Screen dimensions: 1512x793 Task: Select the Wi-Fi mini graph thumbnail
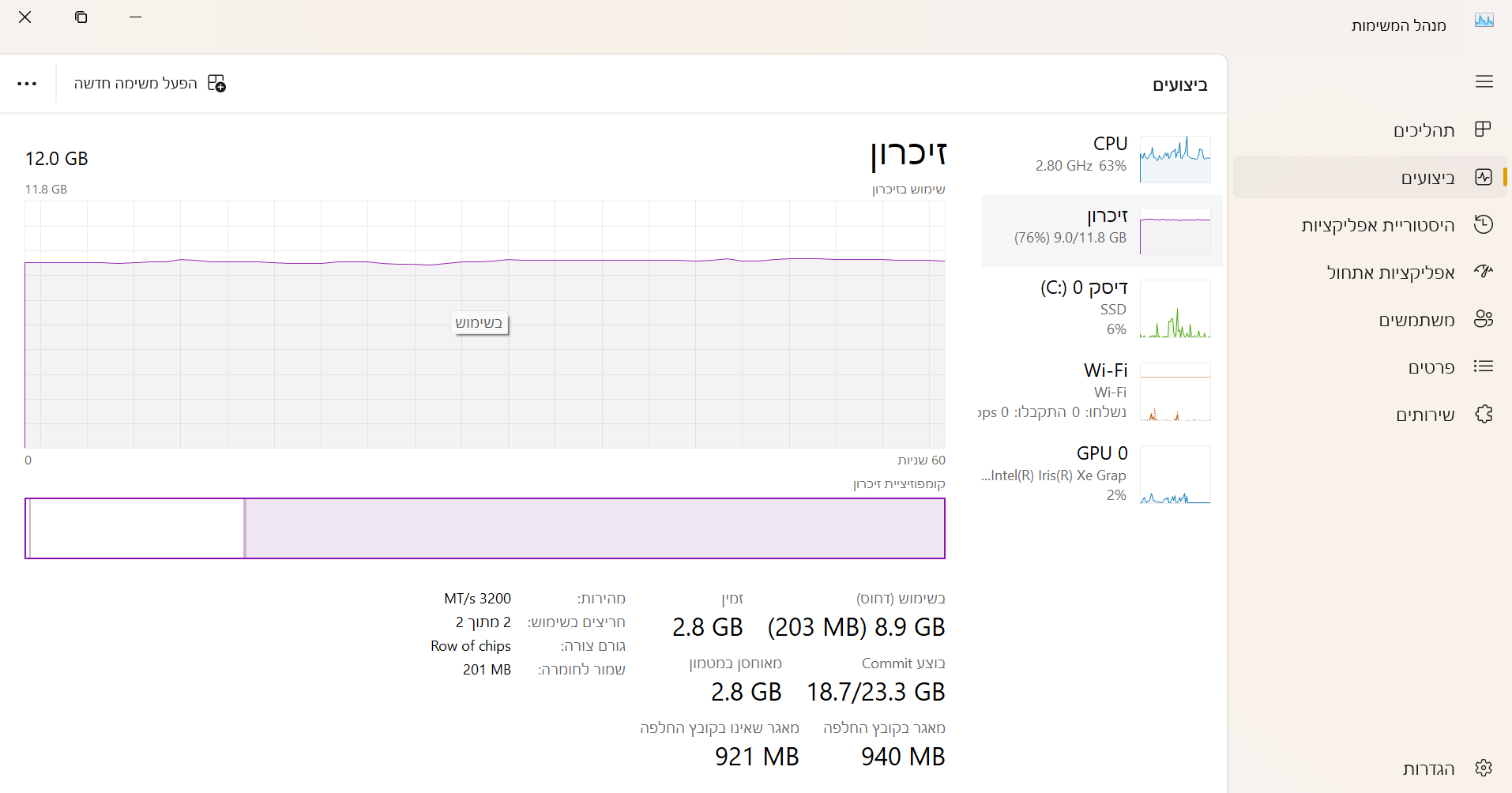[x=1175, y=392]
